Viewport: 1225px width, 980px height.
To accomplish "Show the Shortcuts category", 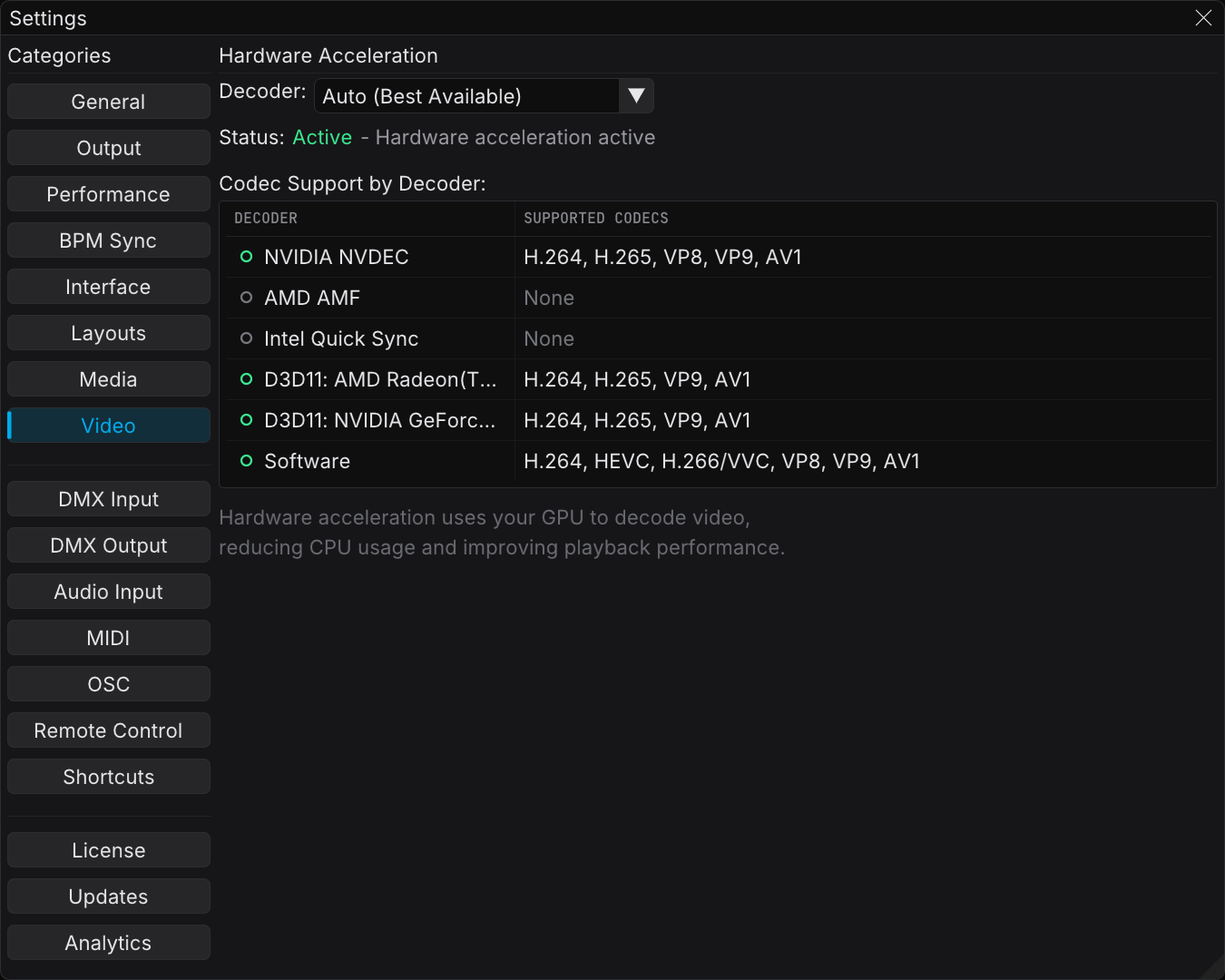I will click(x=109, y=777).
